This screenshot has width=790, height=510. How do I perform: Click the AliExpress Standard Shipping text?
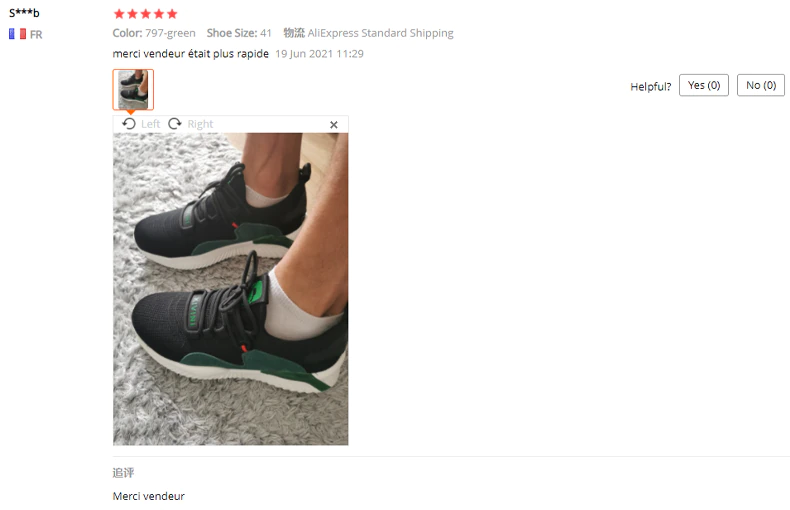tap(380, 33)
